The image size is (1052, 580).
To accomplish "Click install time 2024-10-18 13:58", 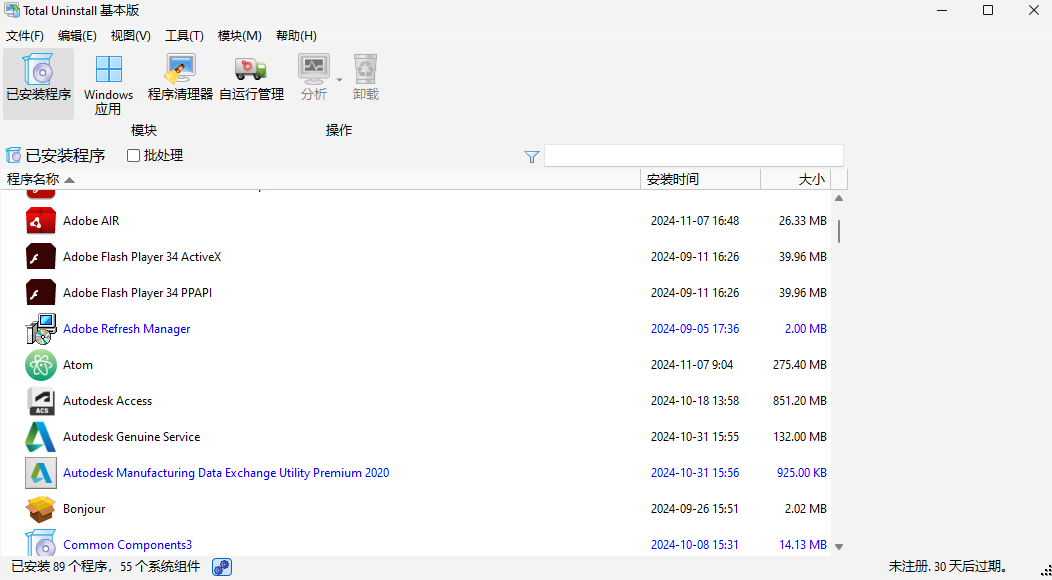I will (x=695, y=401).
